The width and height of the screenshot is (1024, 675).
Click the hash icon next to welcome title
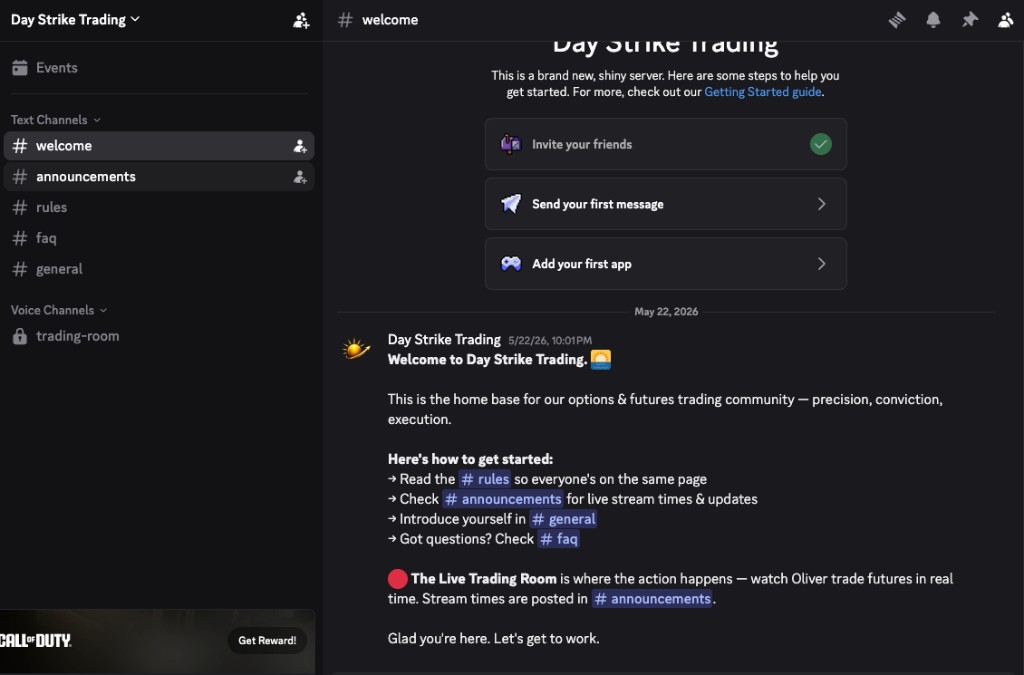point(345,20)
